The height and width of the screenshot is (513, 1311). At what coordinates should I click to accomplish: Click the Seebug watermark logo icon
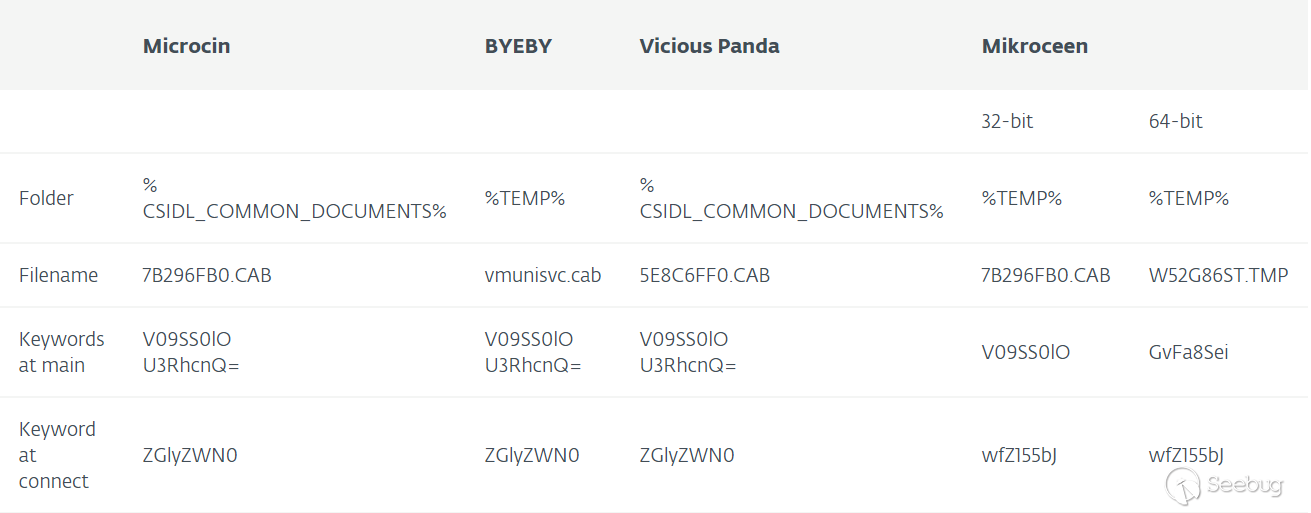[1183, 487]
